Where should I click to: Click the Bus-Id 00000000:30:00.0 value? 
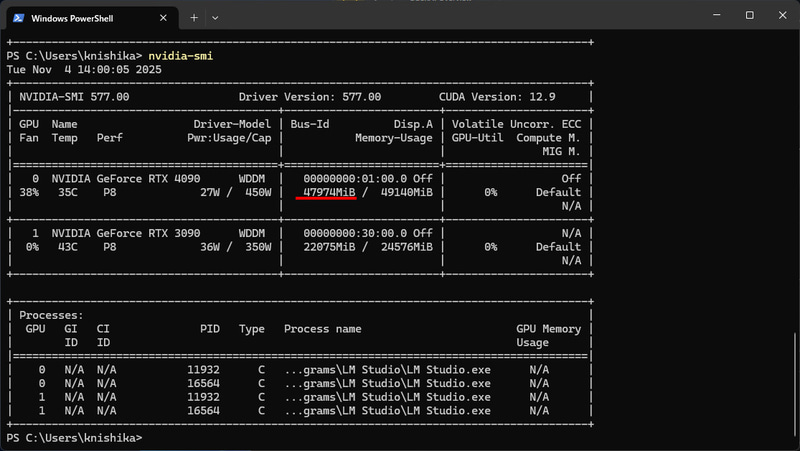(x=355, y=233)
